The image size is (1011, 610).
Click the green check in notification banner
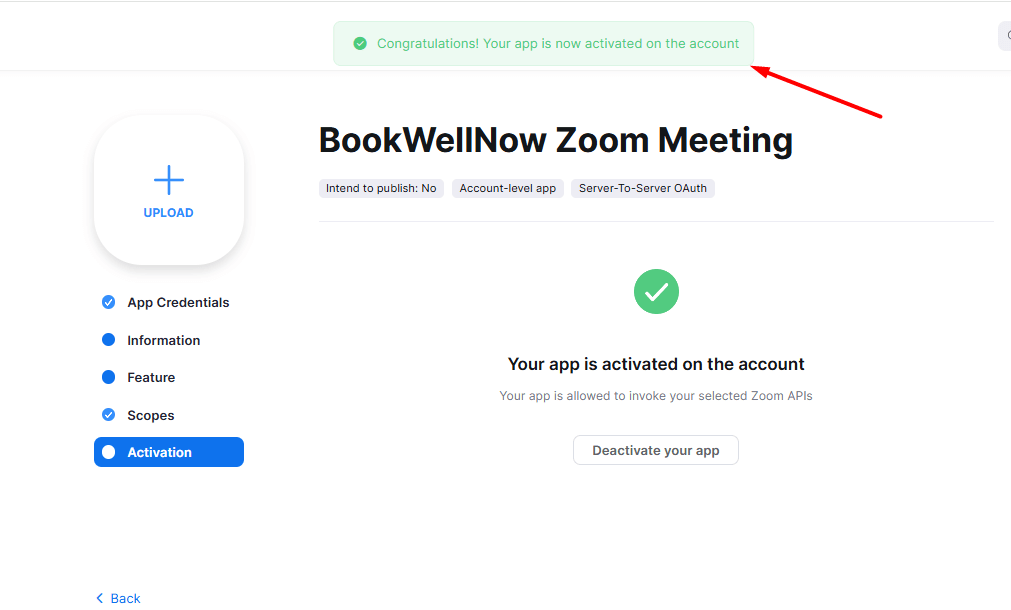tap(360, 43)
